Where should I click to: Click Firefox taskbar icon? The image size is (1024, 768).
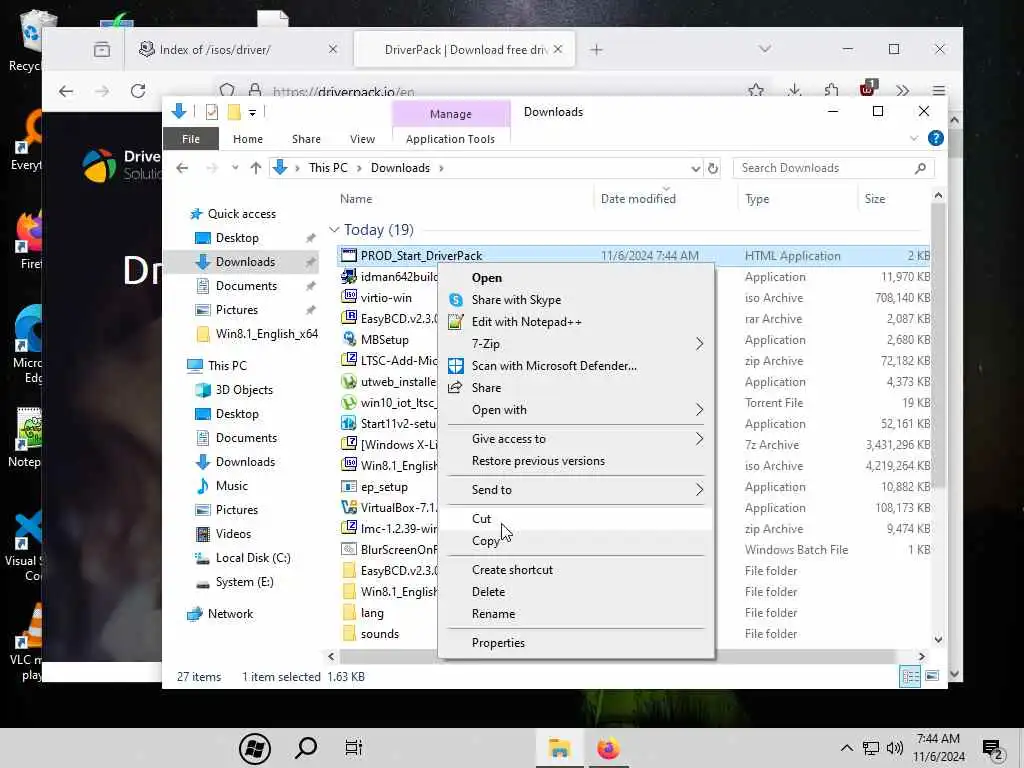608,748
